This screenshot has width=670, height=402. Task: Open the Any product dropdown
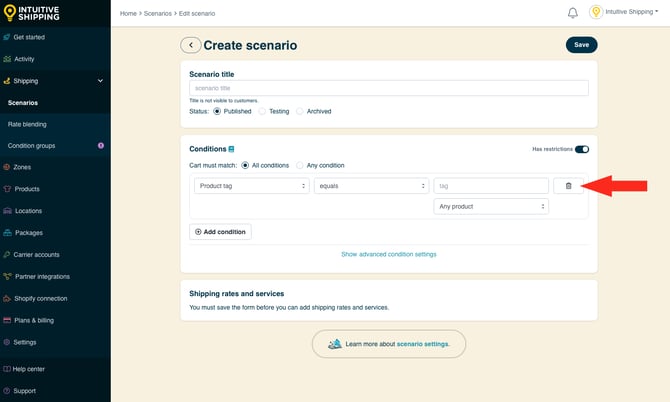[x=491, y=206]
